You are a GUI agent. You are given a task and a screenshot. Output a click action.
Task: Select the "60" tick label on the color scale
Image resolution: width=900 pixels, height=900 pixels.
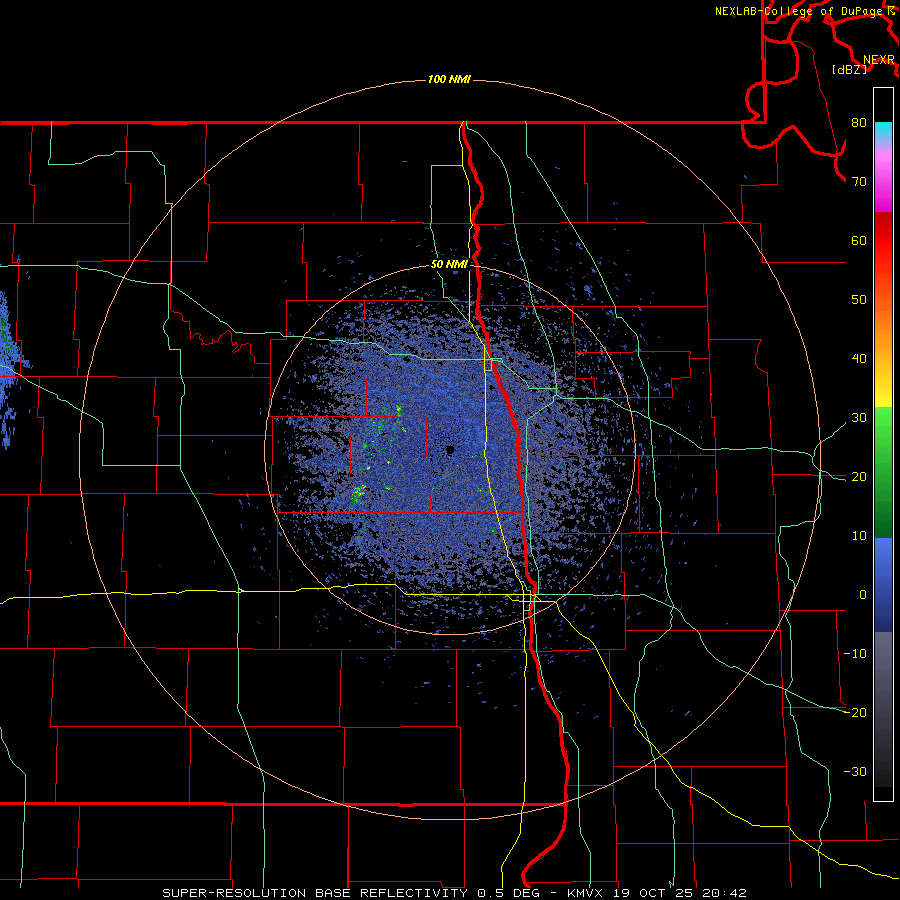[x=859, y=240]
